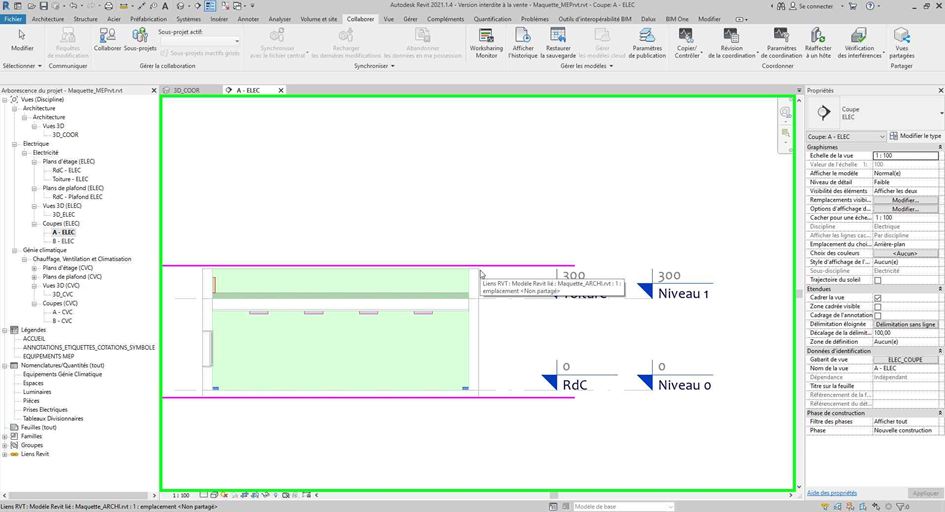Screen dimensions: 945x512
Task: Select the Copier/Contrôler tool
Action: [x=687, y=36]
